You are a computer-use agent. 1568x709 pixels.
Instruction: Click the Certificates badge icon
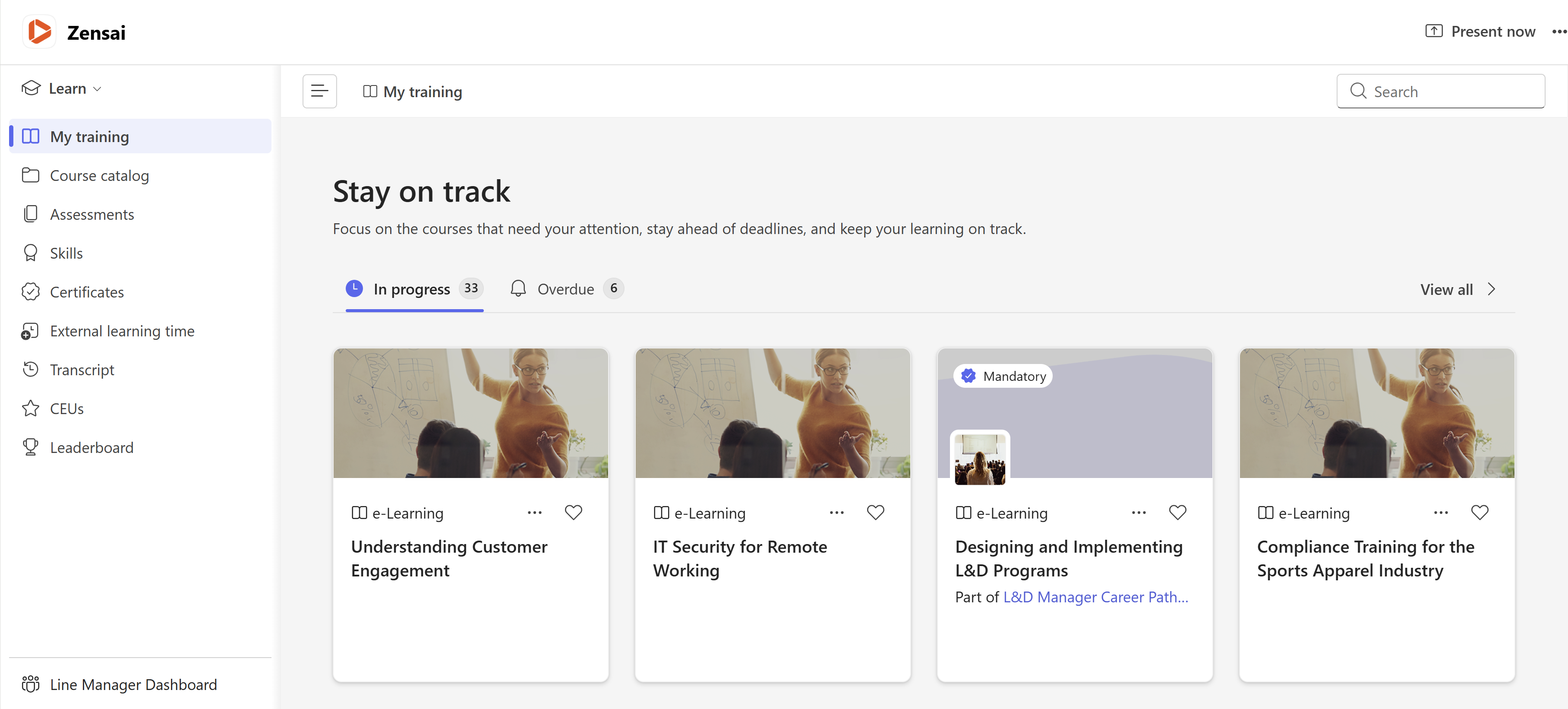coord(31,292)
